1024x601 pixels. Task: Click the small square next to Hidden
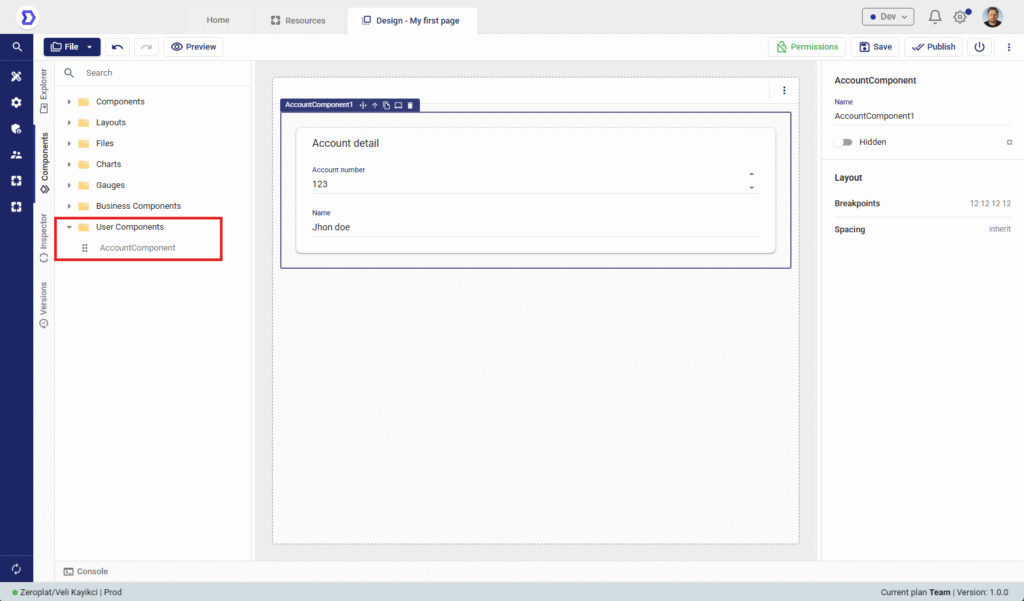(x=1009, y=143)
